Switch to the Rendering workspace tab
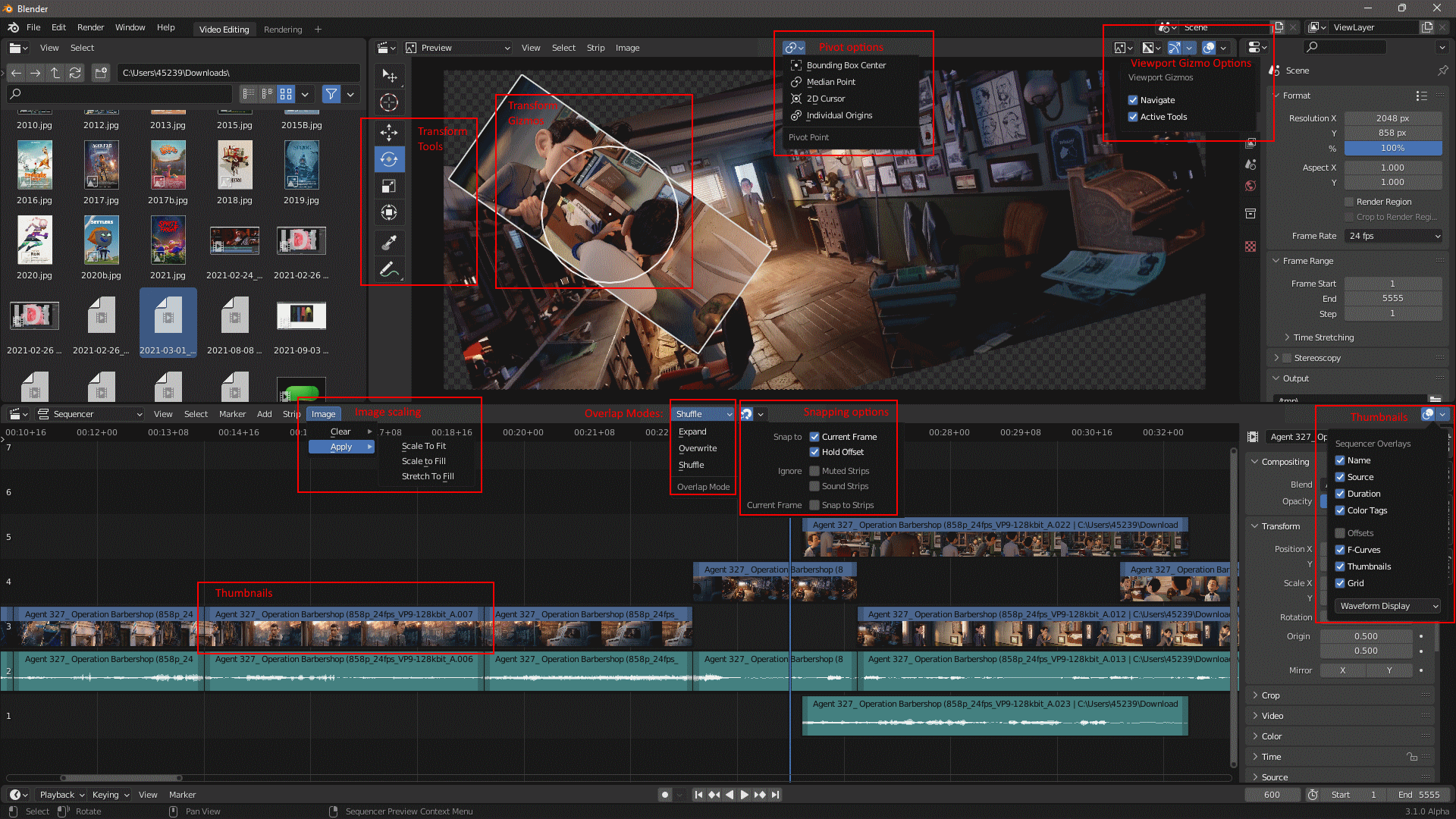This screenshot has width=1456, height=819. [283, 30]
